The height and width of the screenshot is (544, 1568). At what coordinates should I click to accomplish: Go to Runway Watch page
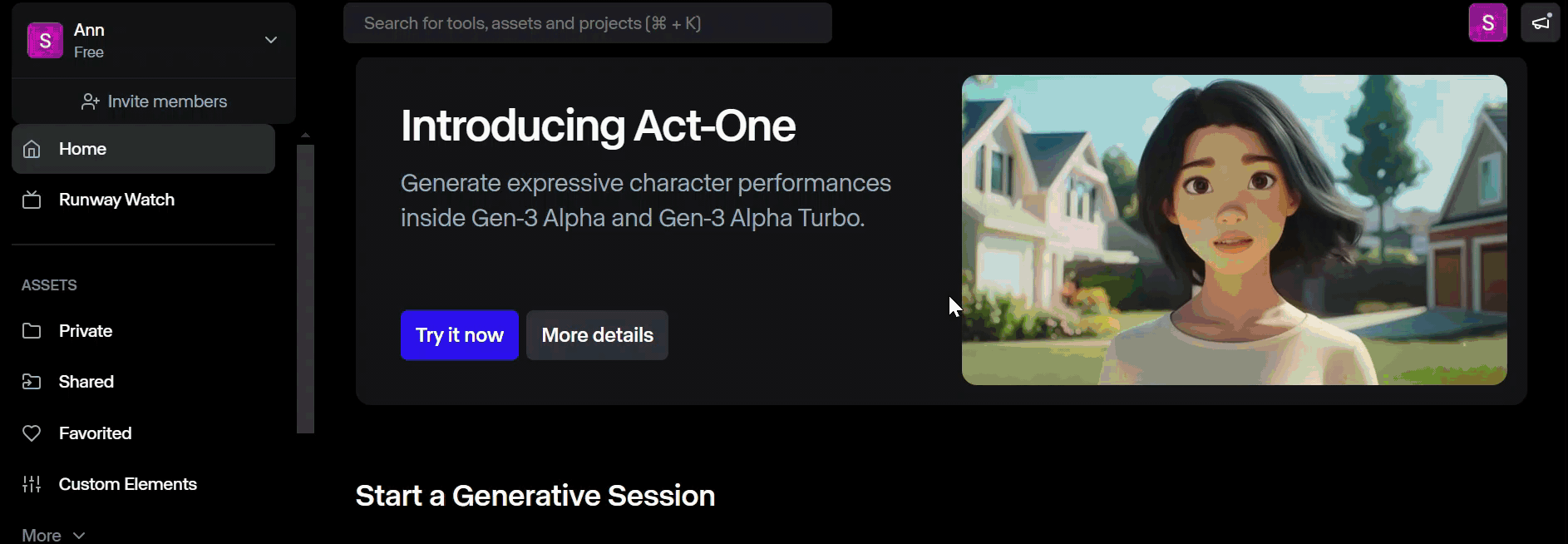116,200
